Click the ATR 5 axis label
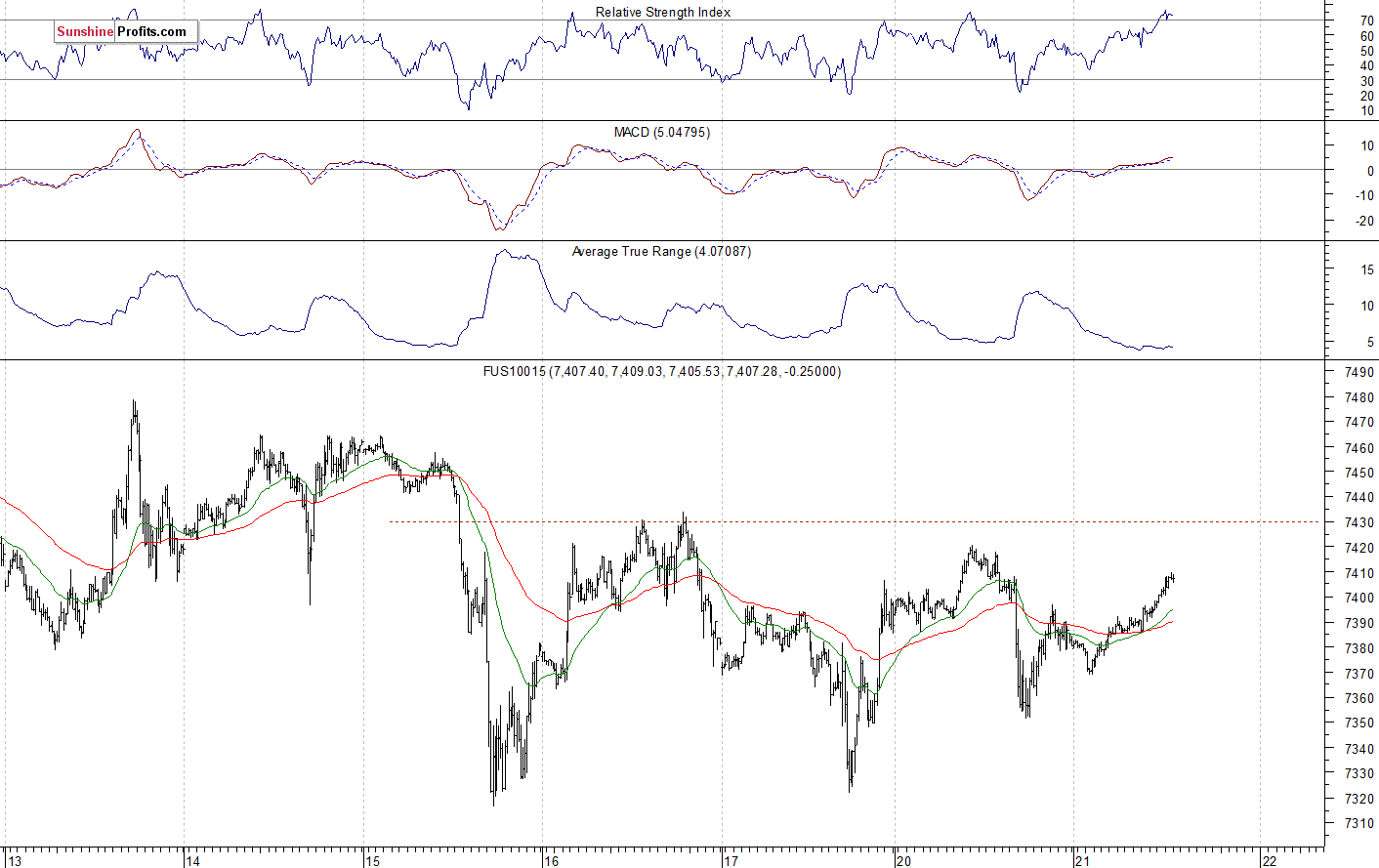The height and width of the screenshot is (868, 1379). coord(1370,342)
